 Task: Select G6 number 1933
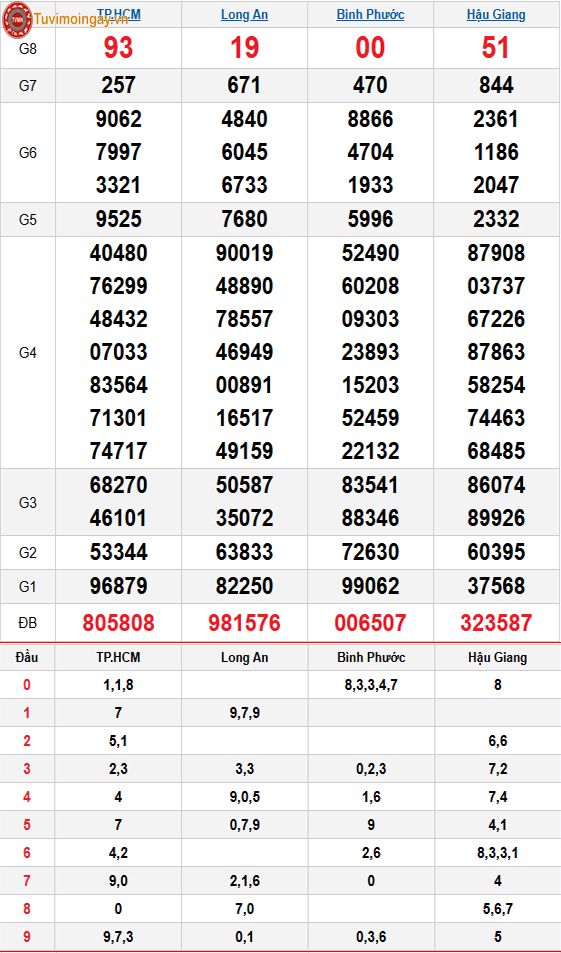[370, 185]
